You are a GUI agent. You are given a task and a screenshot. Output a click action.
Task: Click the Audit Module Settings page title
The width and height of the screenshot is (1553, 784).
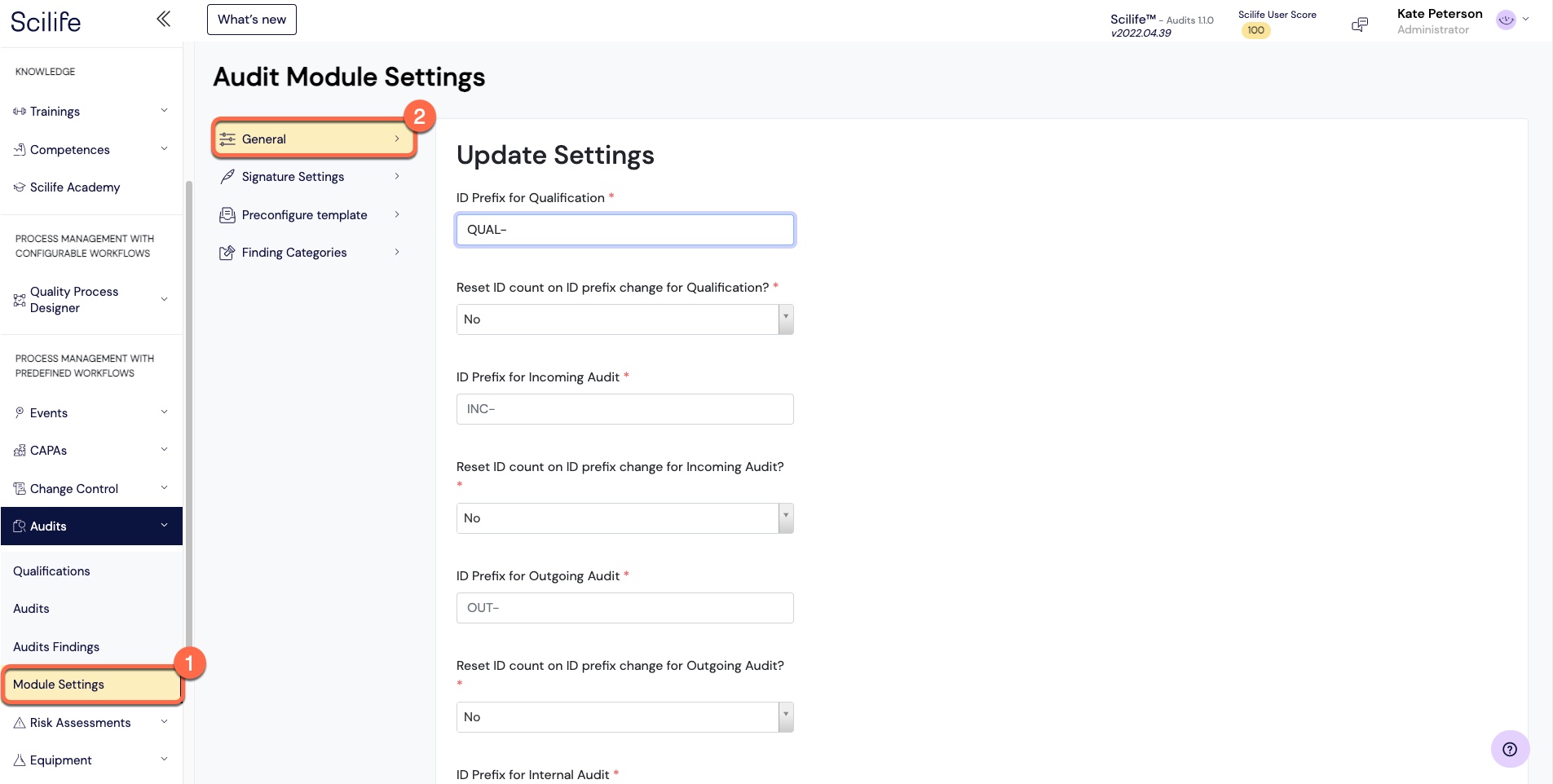tap(349, 77)
